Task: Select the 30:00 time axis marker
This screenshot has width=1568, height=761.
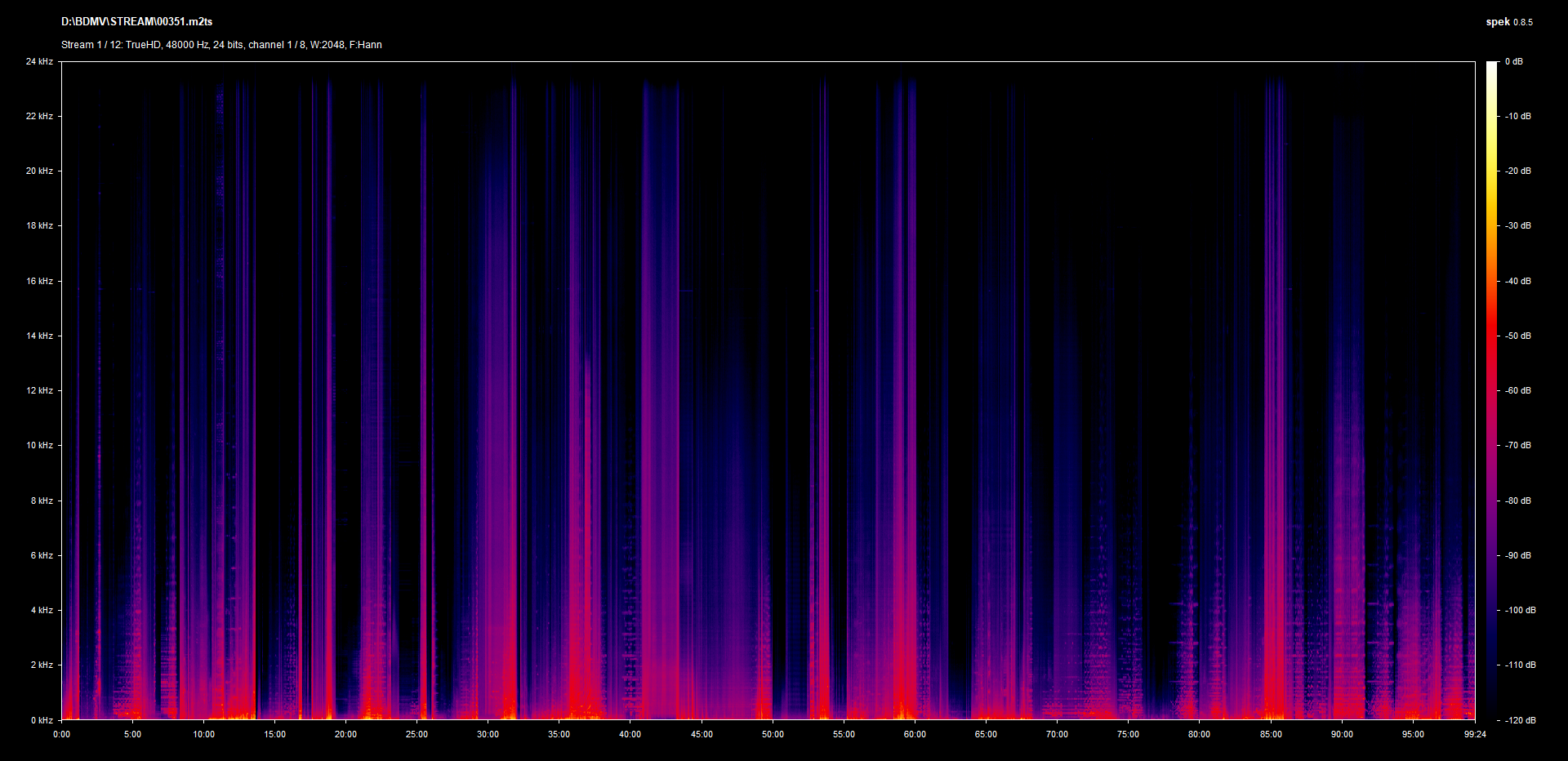Action: 488,734
